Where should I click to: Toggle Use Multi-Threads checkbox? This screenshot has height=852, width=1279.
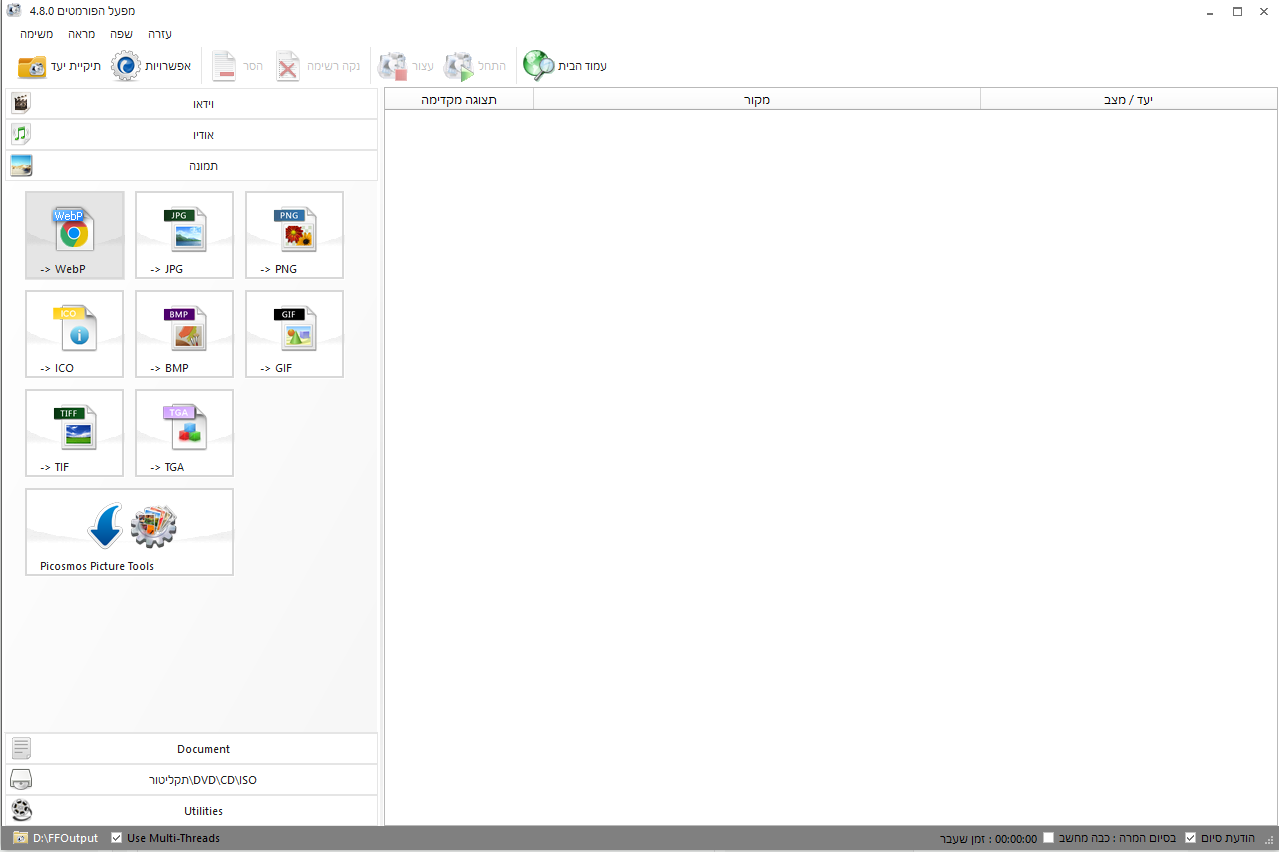(x=117, y=838)
